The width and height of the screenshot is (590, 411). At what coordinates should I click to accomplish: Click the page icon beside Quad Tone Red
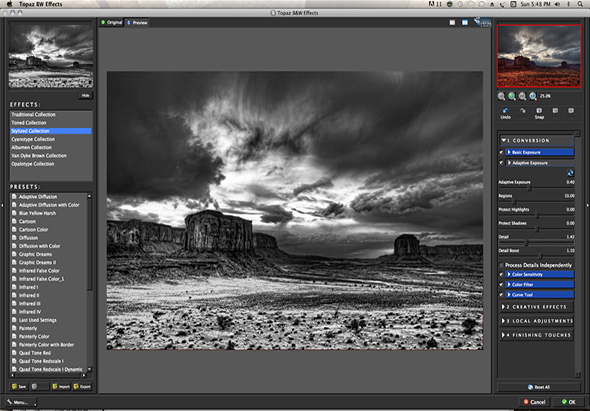pyautogui.click(x=14, y=353)
